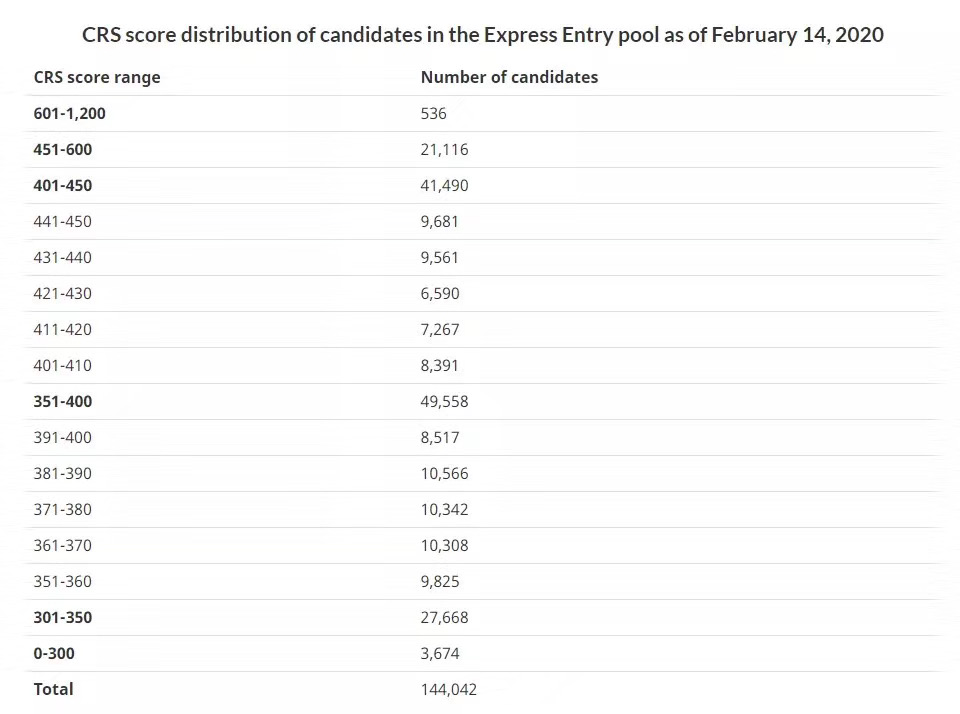
Task: Select the CRS score range column header
Action: pos(97,77)
